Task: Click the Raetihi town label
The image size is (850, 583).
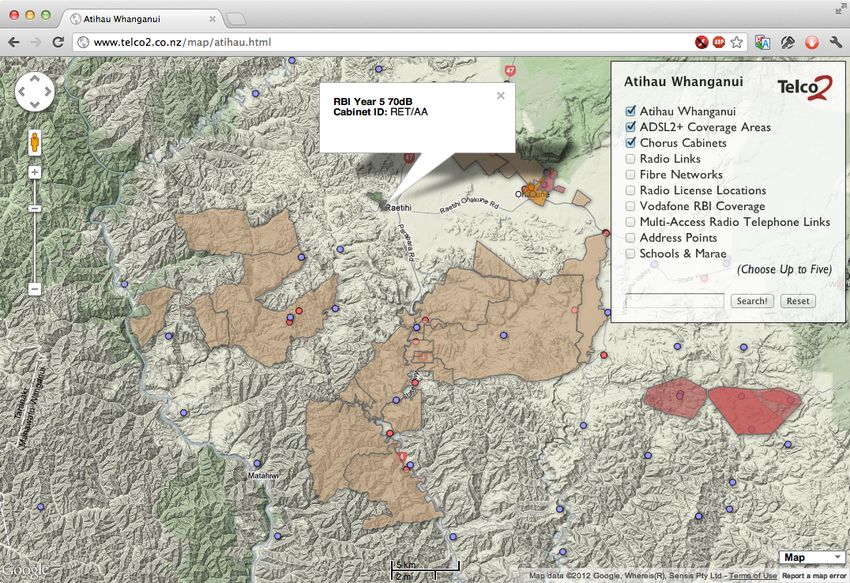Action: click(398, 207)
